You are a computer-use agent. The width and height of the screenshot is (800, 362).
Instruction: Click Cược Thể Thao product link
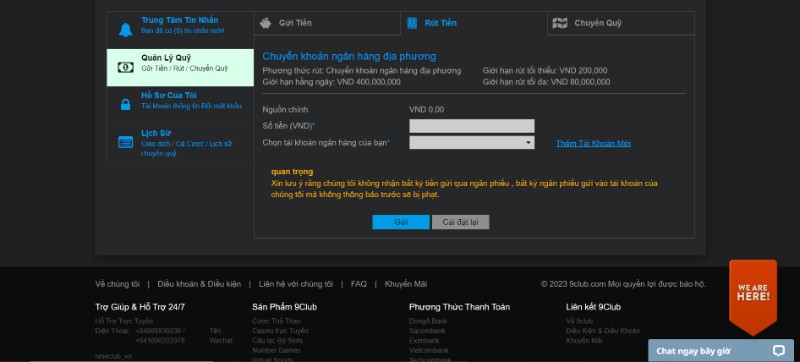click(x=277, y=321)
